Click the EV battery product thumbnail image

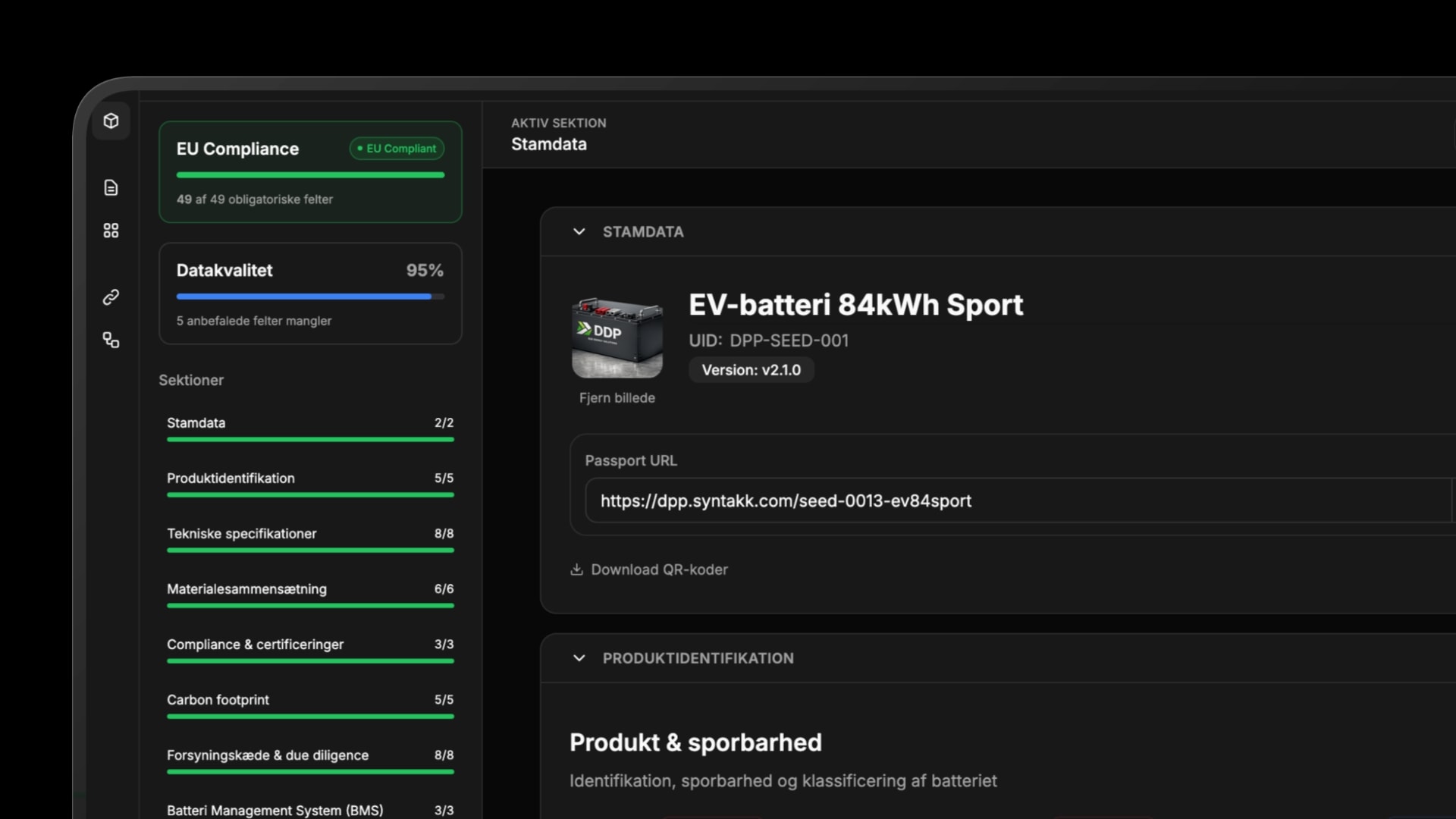point(617,337)
